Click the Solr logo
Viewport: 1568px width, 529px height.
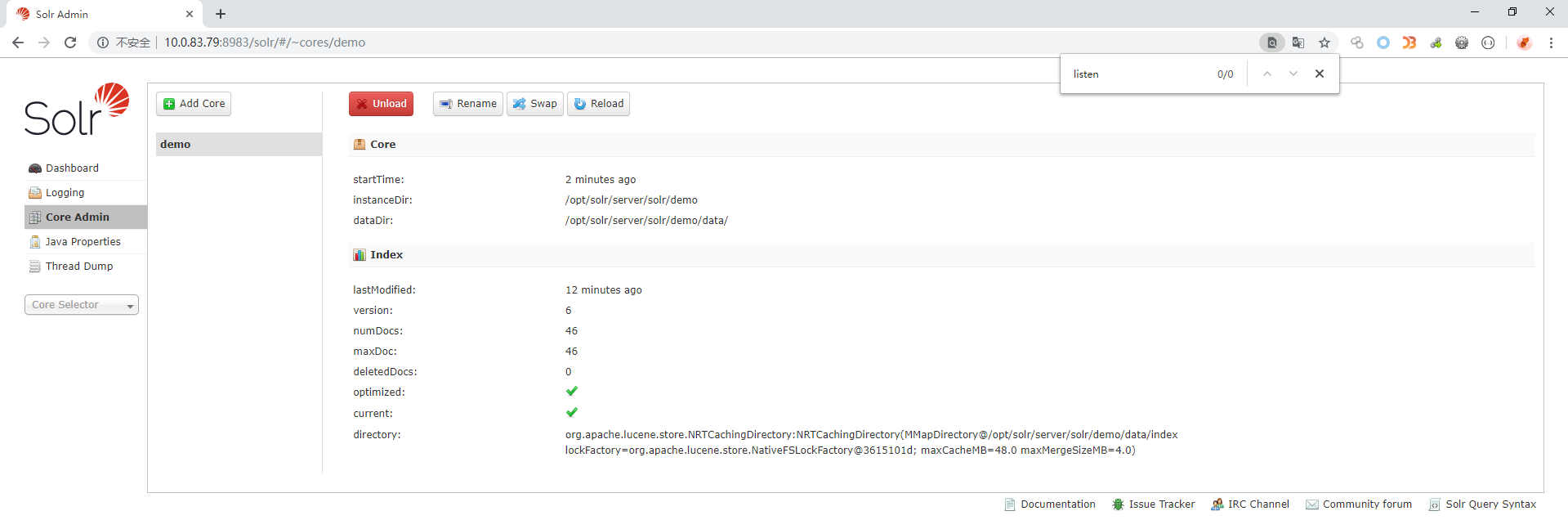77,109
